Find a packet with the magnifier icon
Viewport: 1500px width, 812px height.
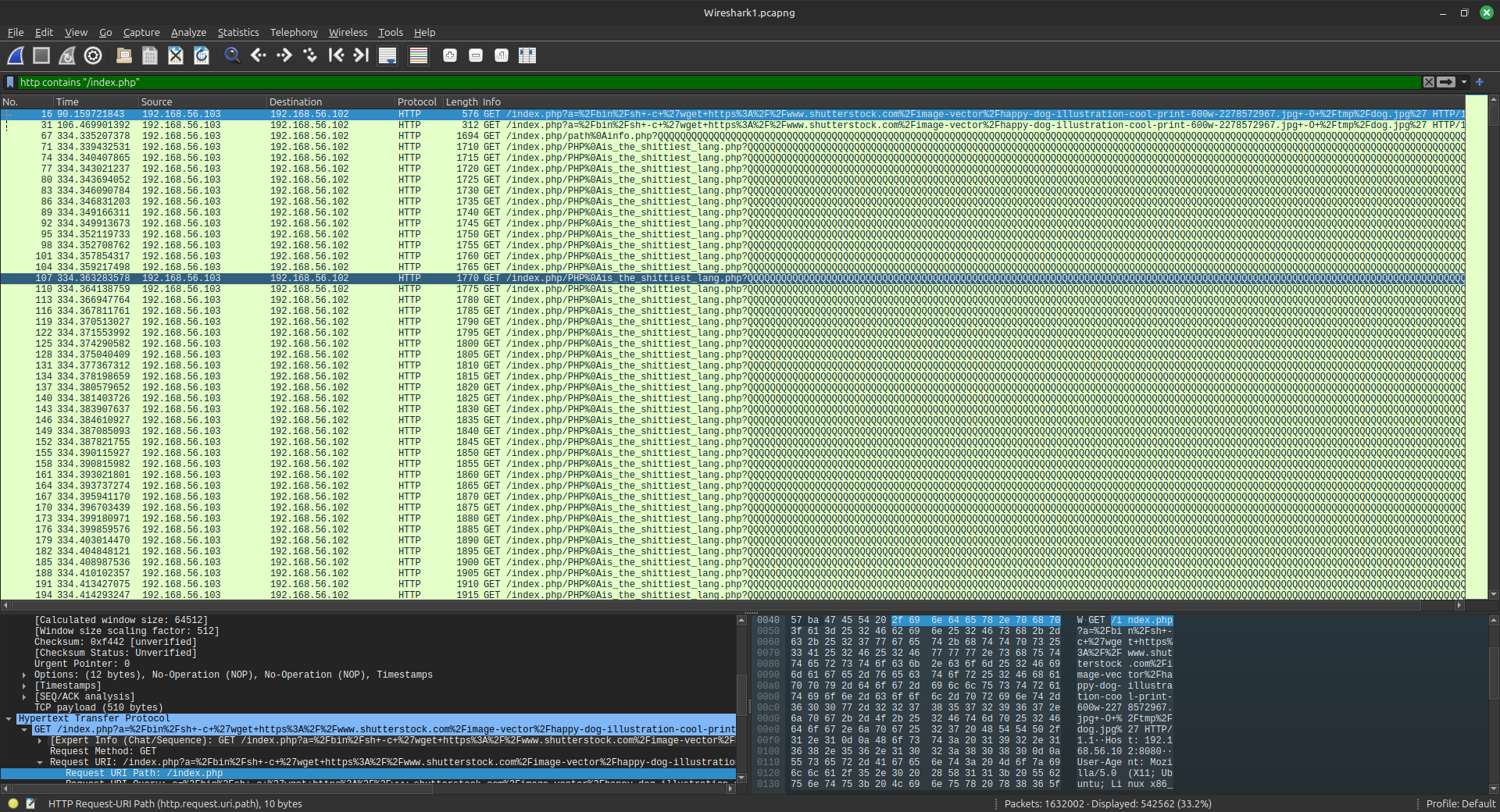232,55
